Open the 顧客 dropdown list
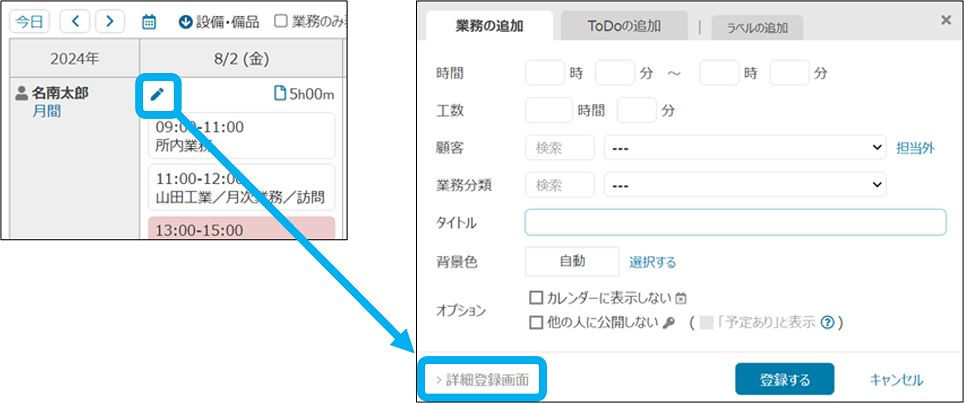 [744, 148]
